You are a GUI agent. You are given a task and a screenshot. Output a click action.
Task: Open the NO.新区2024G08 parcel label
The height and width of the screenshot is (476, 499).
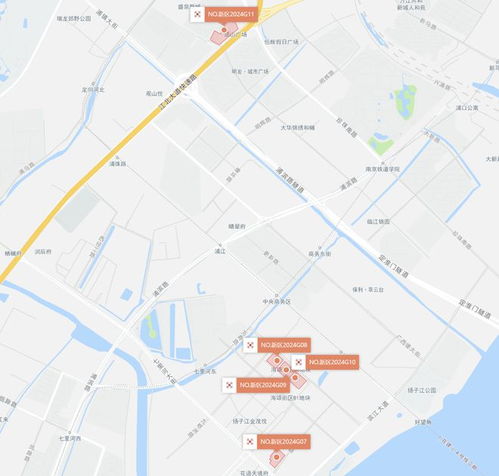coord(284,345)
